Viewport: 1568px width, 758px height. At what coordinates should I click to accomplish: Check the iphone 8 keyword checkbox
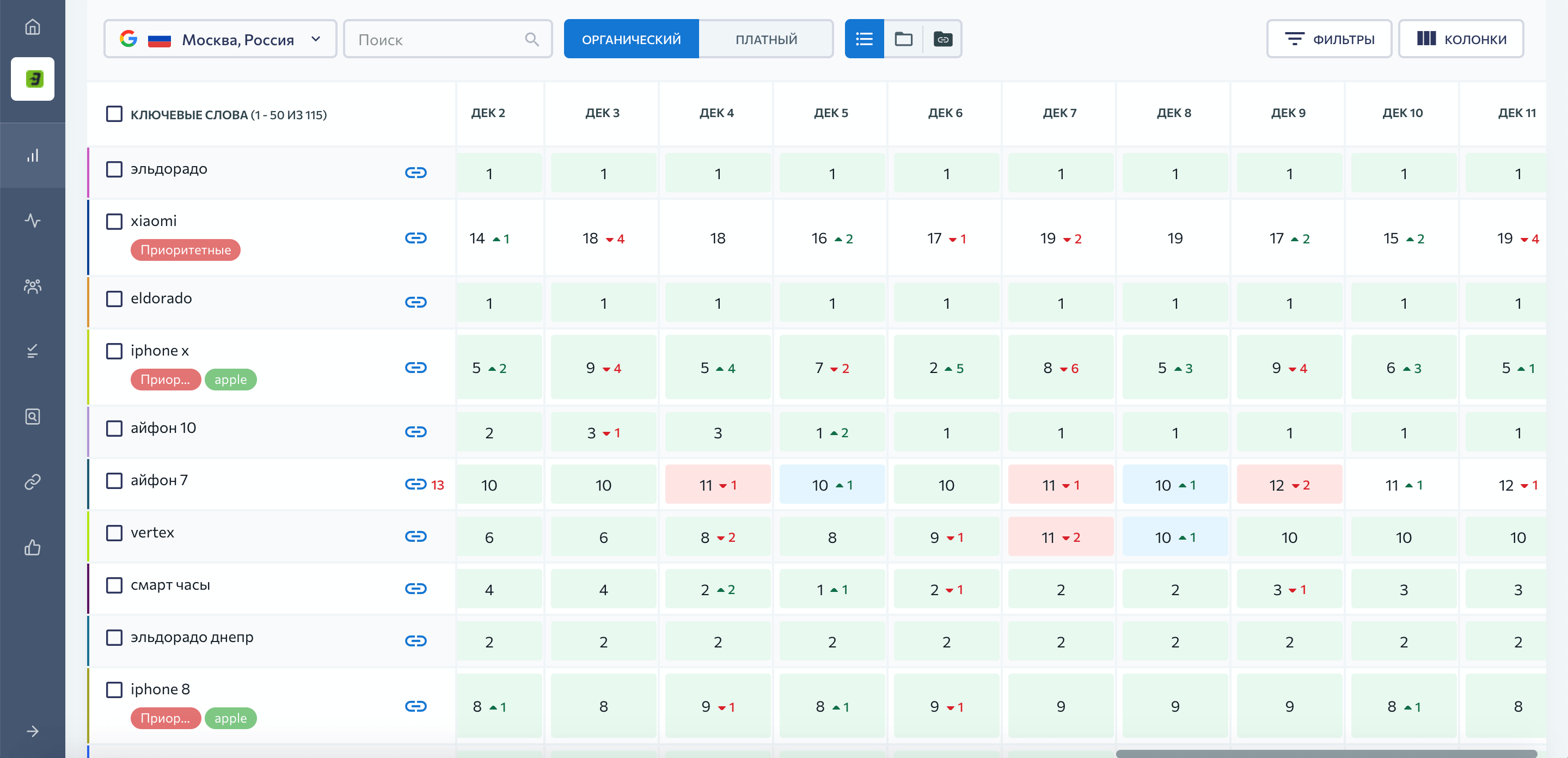[x=114, y=690]
